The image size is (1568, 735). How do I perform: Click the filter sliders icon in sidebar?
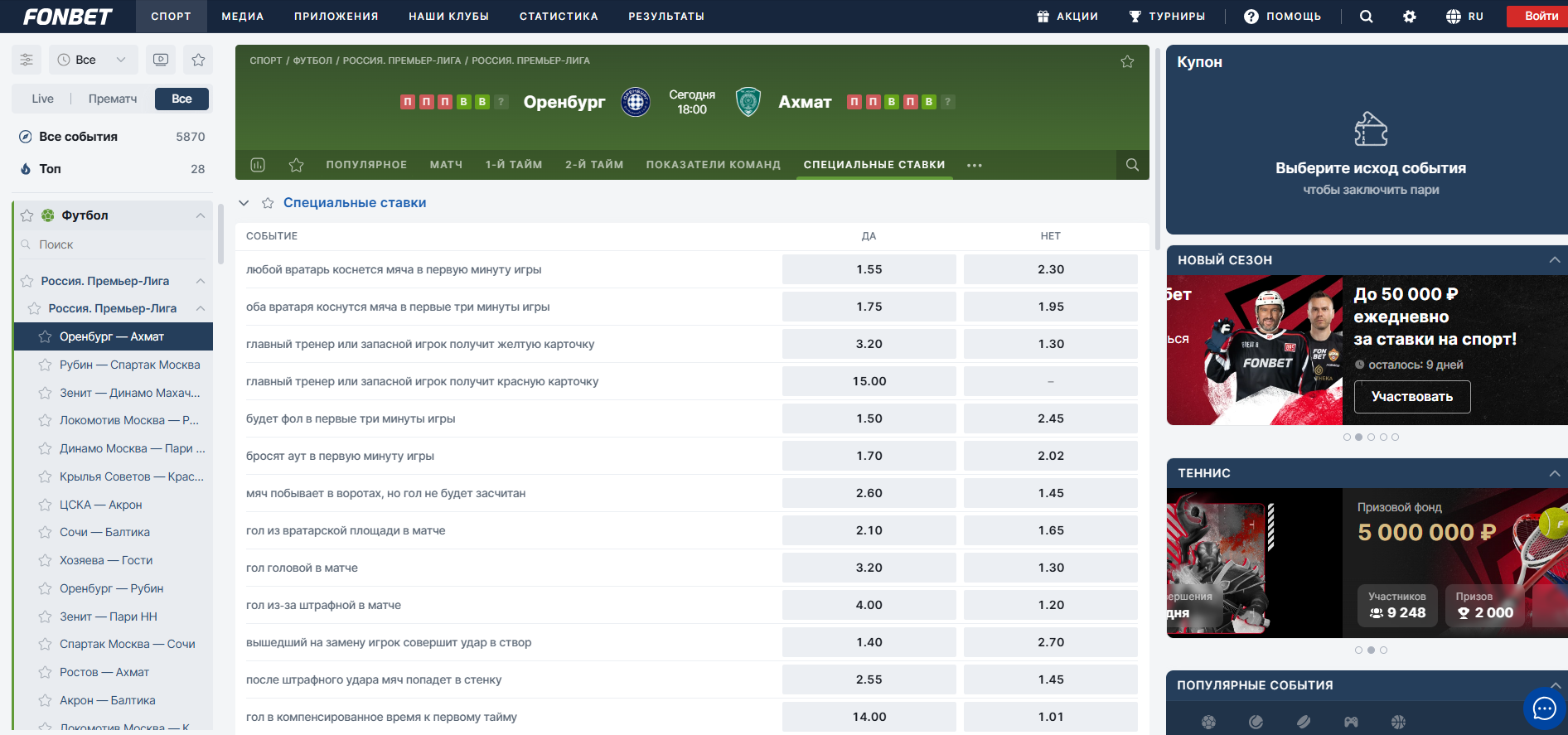tap(27, 60)
